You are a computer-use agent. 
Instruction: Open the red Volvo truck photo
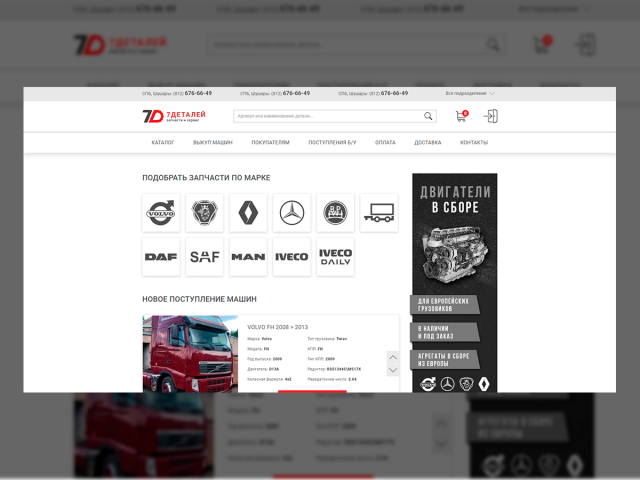(190, 354)
